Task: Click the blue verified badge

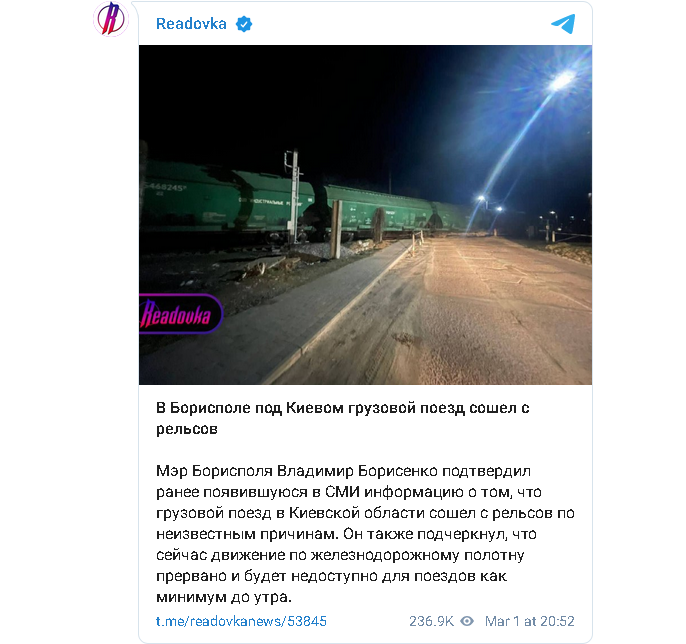Action: tap(244, 24)
